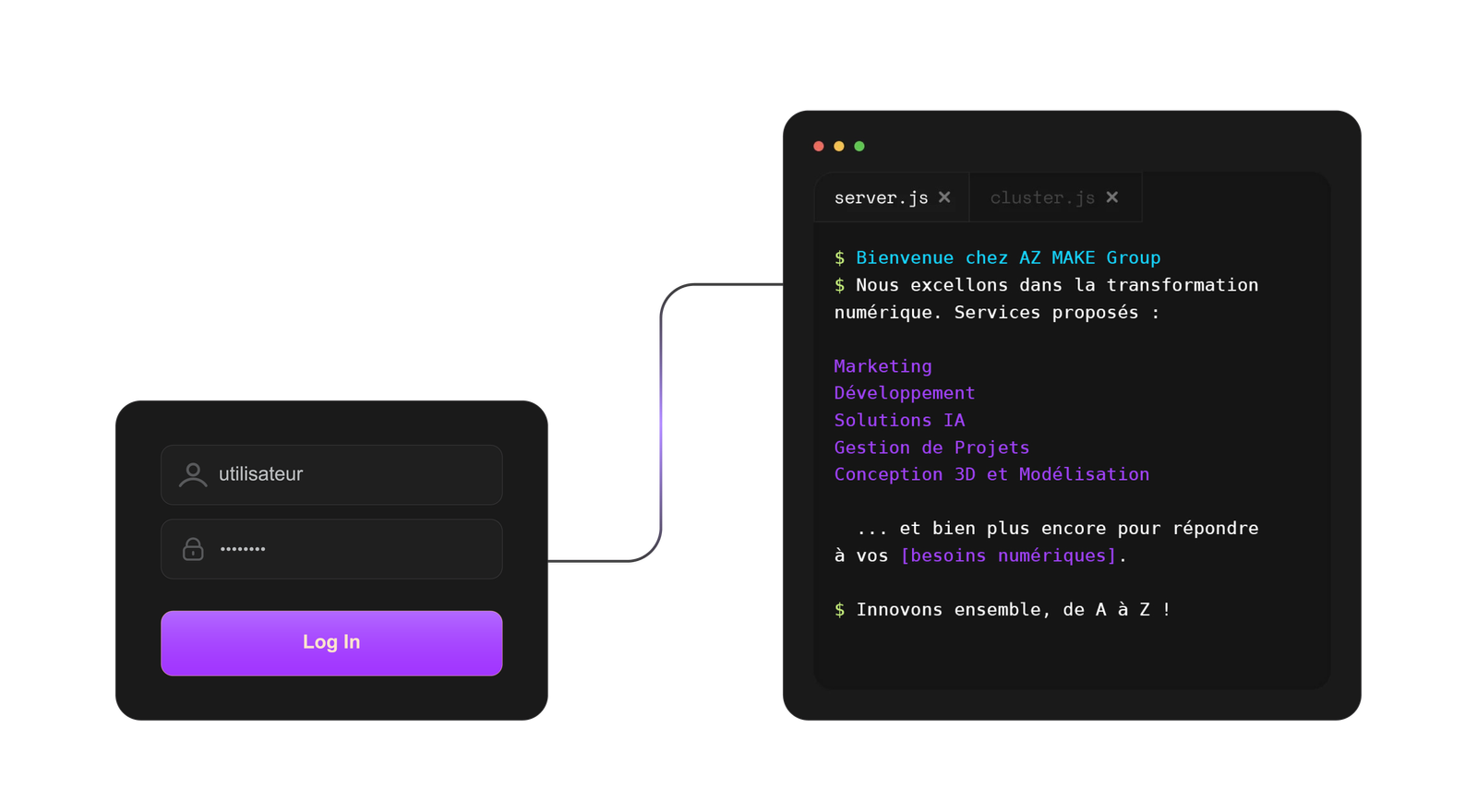Close the cluster.js tab with X
Image resolution: width=1477 pixels, height=812 pixels.
coord(1112,197)
